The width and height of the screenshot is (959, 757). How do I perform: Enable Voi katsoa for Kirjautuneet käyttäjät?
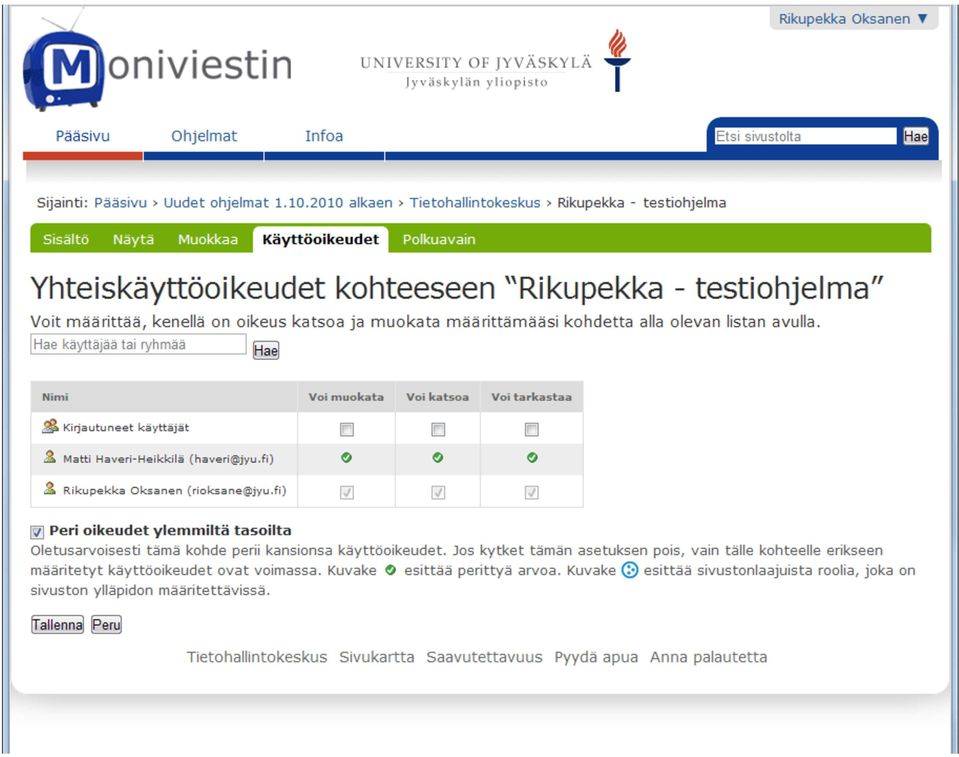[x=438, y=429]
